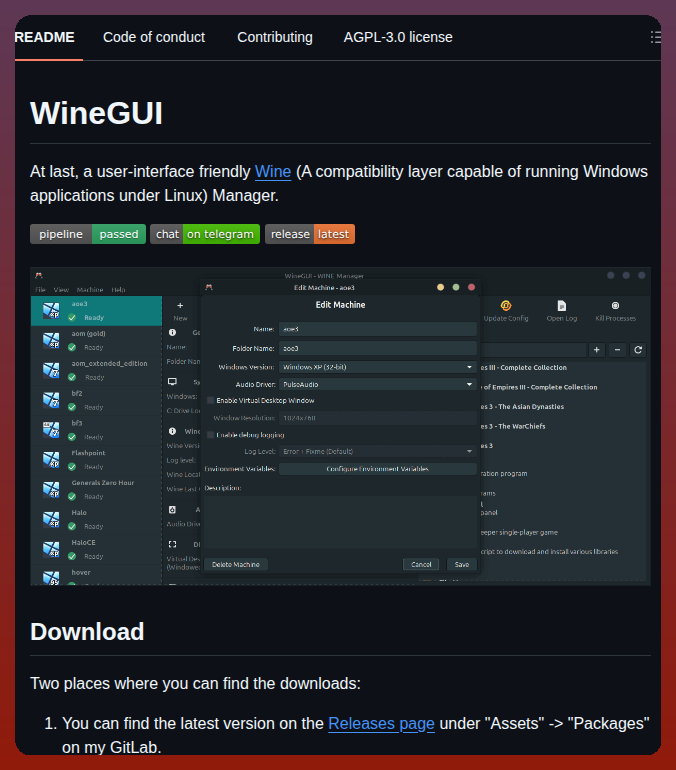Click the green Ready checkmark for Halo
Viewport: 676px width, 770px height.
click(x=72, y=526)
